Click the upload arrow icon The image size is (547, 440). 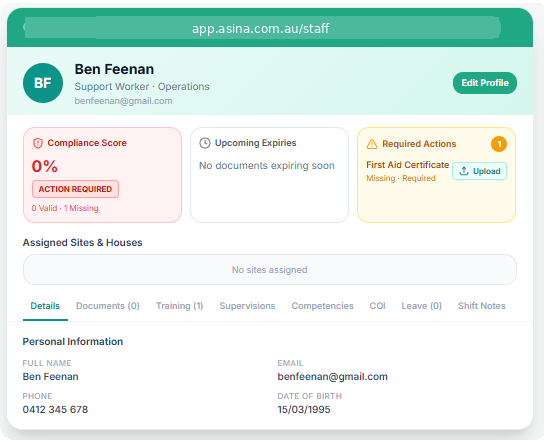(464, 171)
